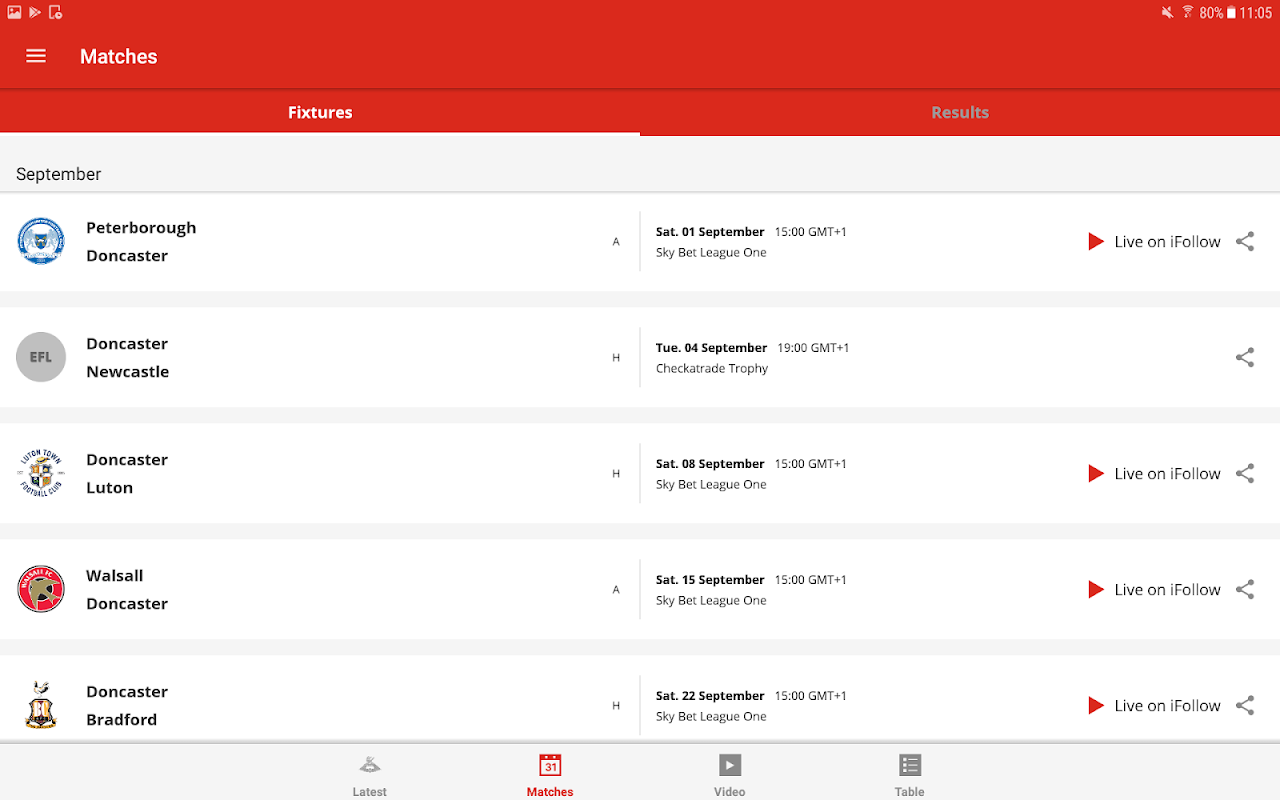Tap the image notification icon in status bar

[x=14, y=12]
